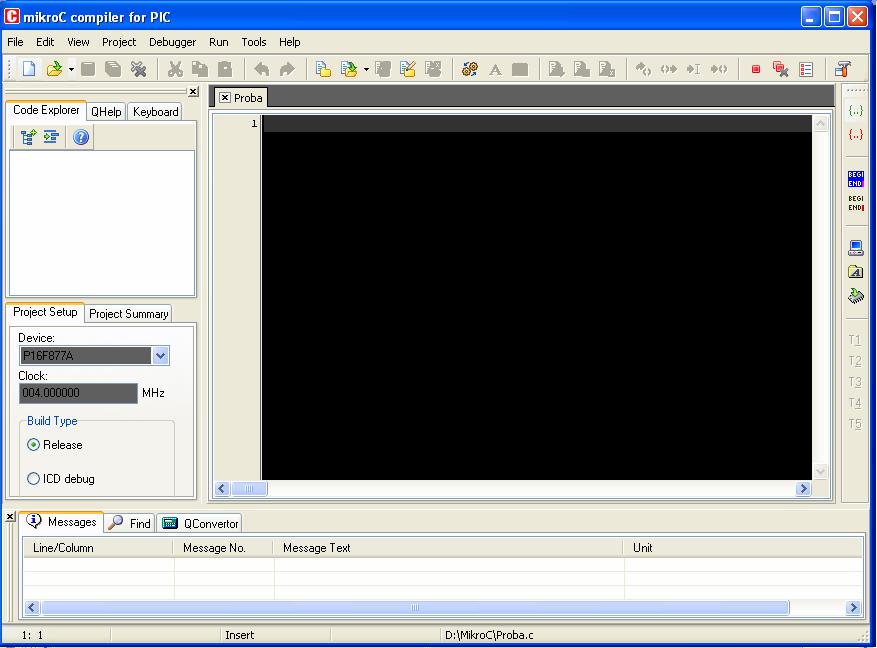Select the Code Explorer tab
The image size is (877, 648).
(x=46, y=110)
